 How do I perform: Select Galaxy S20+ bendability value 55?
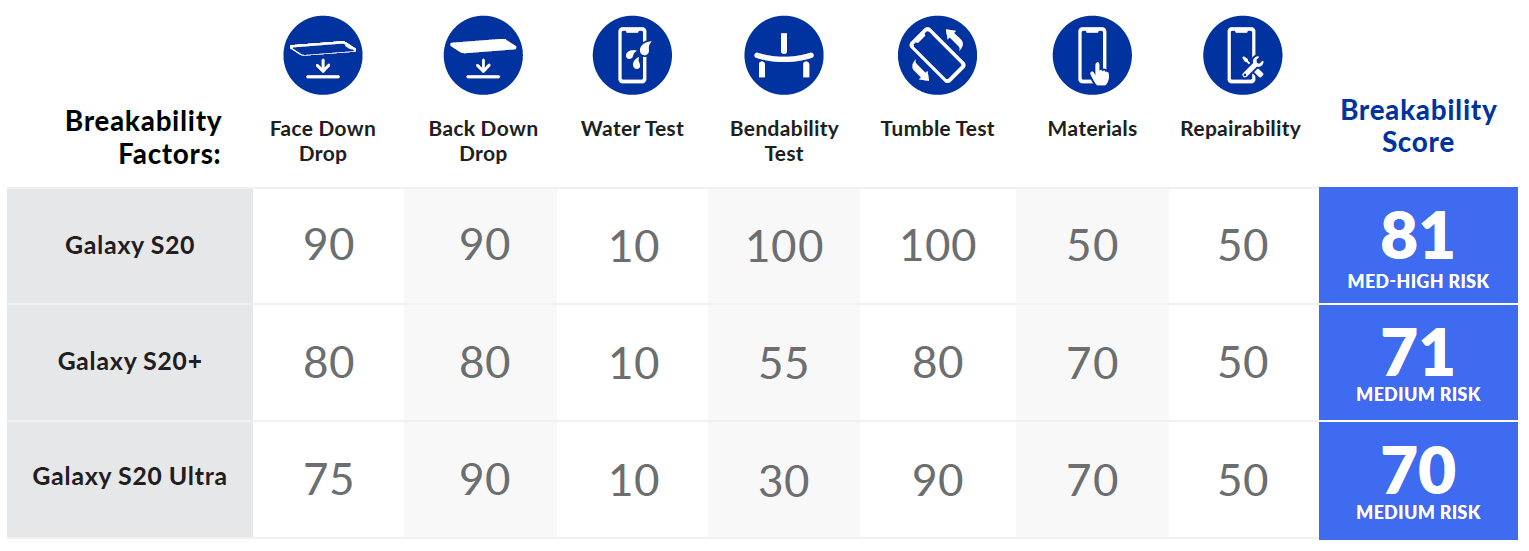pos(784,364)
